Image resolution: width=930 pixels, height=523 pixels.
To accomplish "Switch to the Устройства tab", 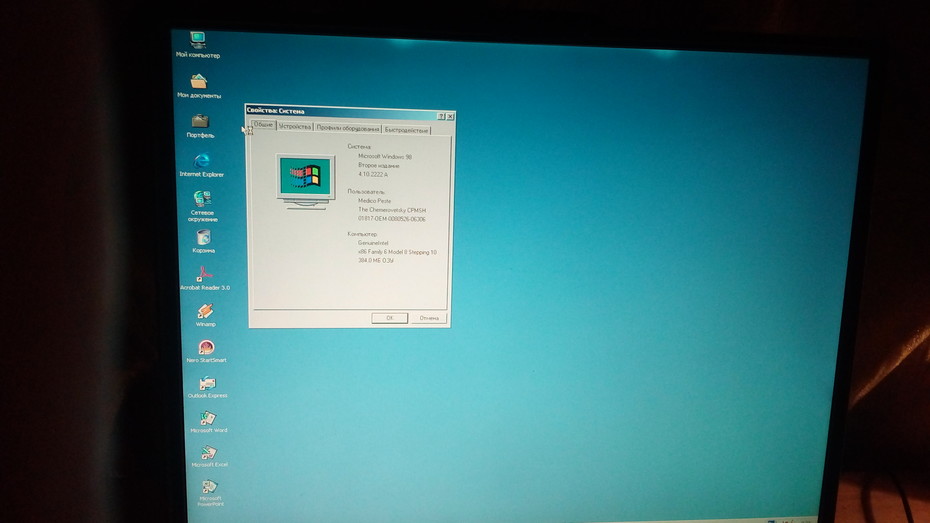I will (295, 127).
